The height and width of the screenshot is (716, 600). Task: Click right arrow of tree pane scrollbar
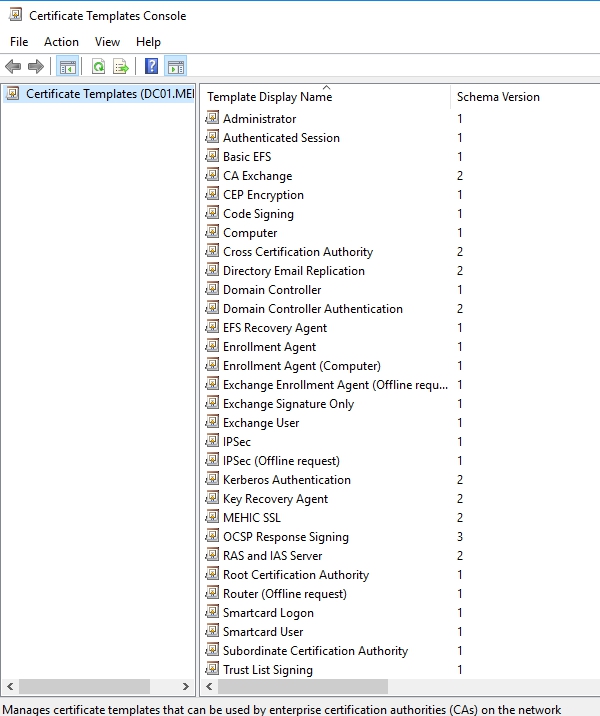(x=185, y=686)
